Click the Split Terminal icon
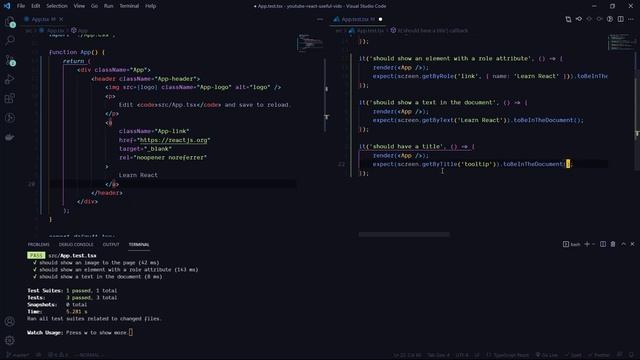This screenshot has height=360, width=640. coord(602,244)
